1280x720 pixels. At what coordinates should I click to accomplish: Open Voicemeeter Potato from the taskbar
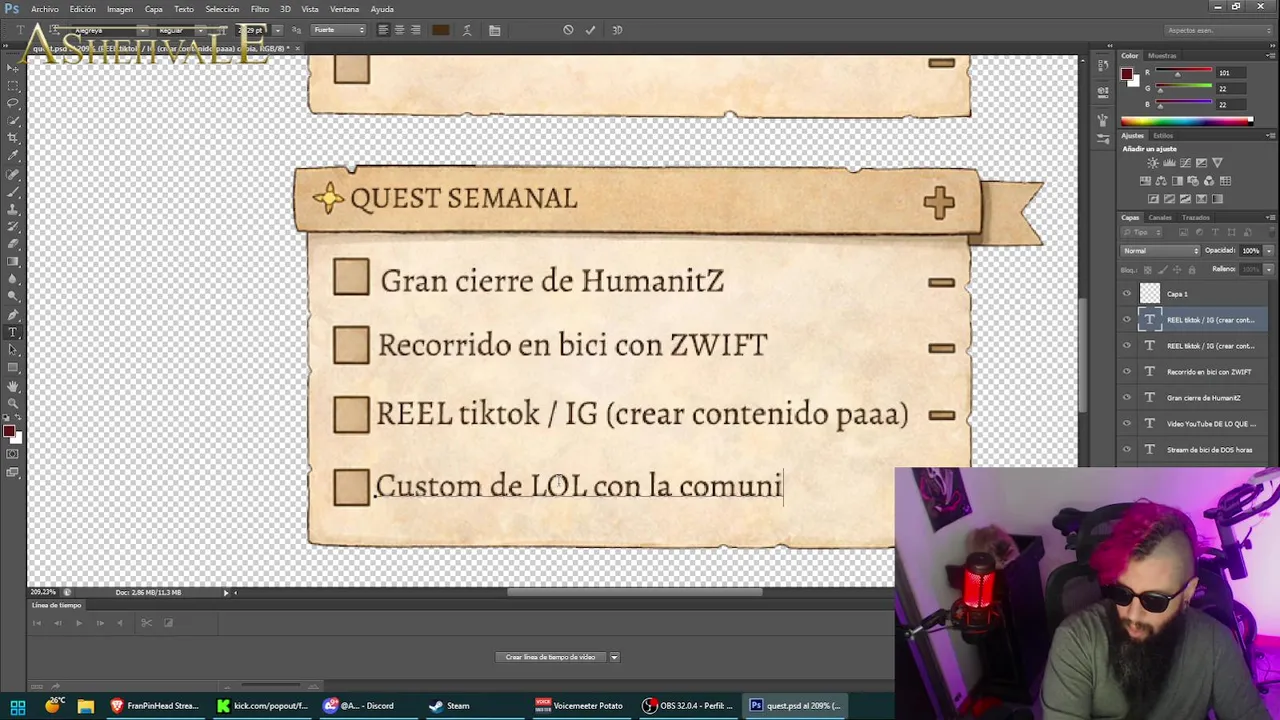pos(580,705)
